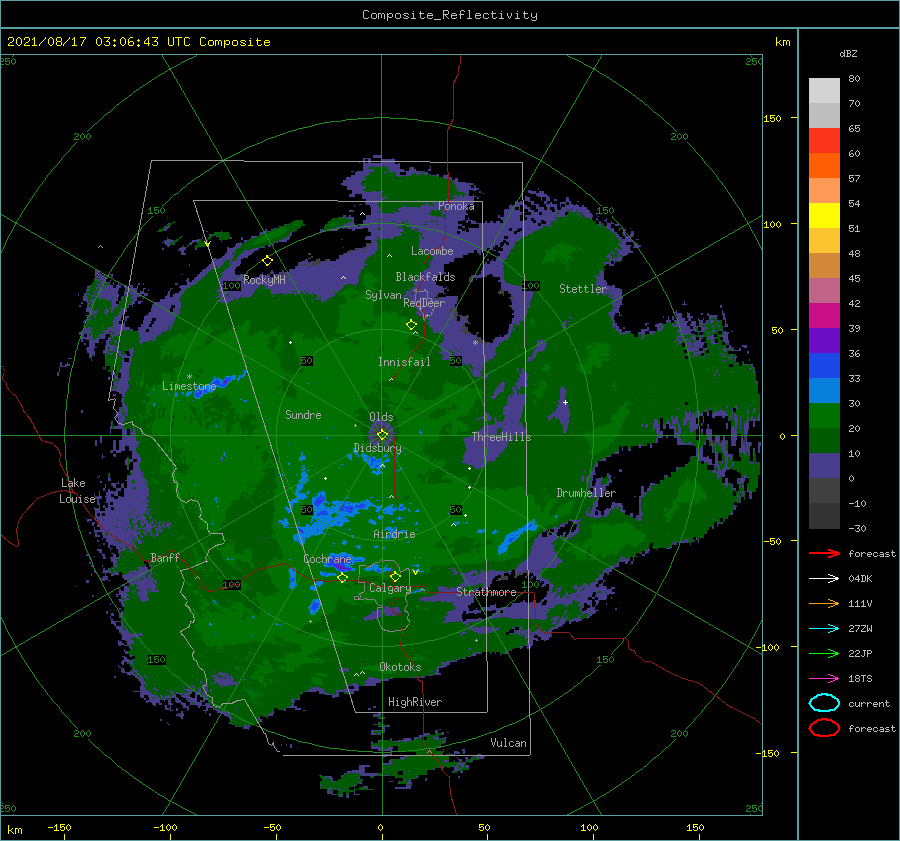Click the HighRiver town label

[415, 702]
